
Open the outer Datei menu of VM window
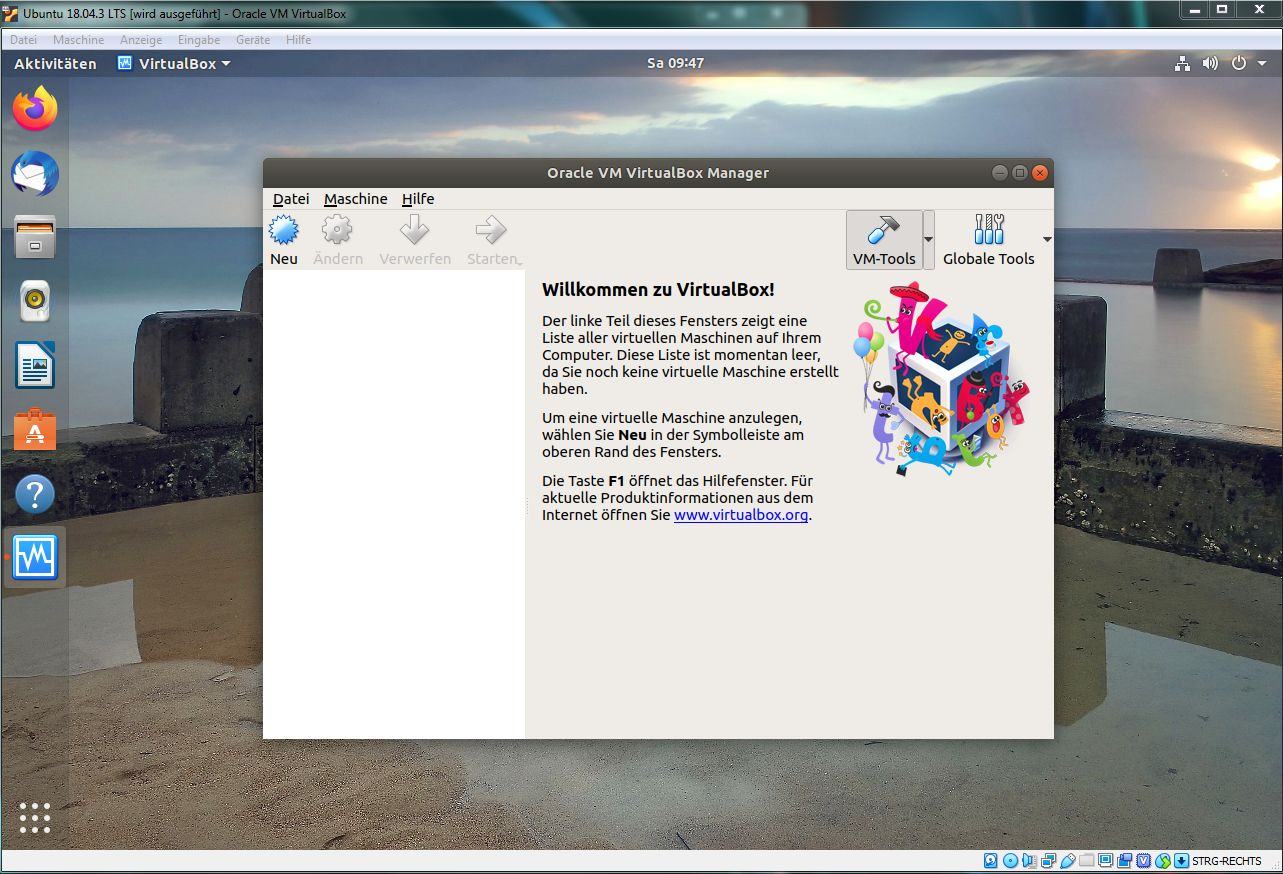tap(23, 40)
